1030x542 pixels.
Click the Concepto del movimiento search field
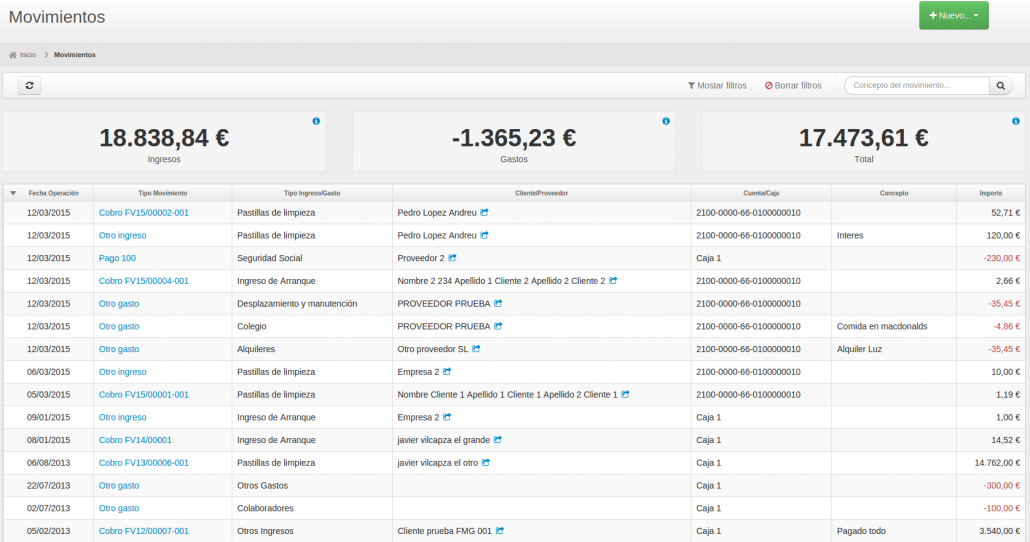(916, 86)
